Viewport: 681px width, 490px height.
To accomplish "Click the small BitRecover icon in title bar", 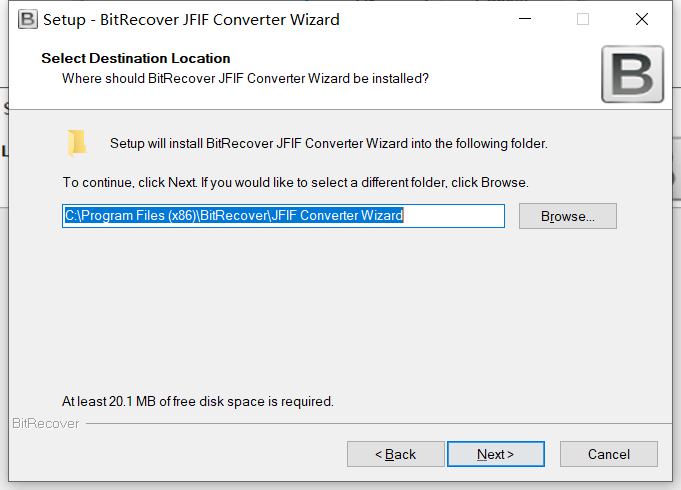I will 27,20.
